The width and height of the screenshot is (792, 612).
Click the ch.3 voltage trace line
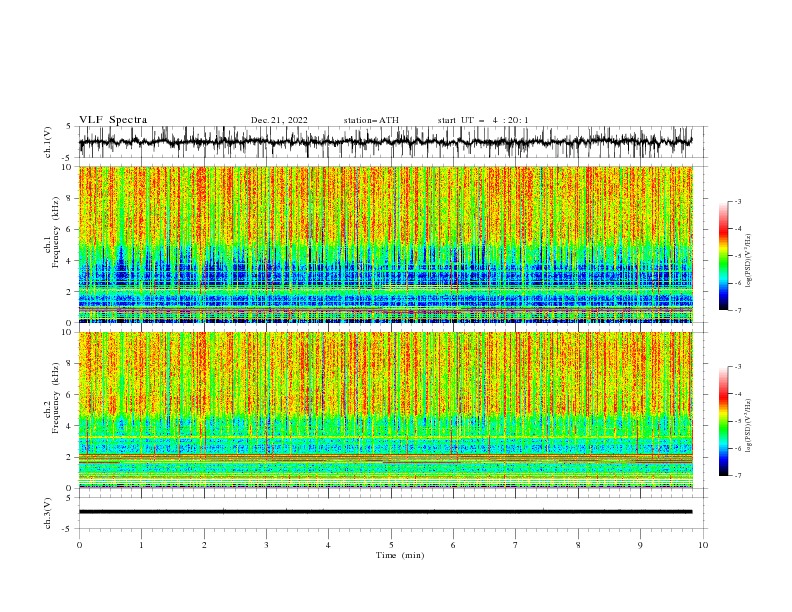pyautogui.click(x=385, y=512)
